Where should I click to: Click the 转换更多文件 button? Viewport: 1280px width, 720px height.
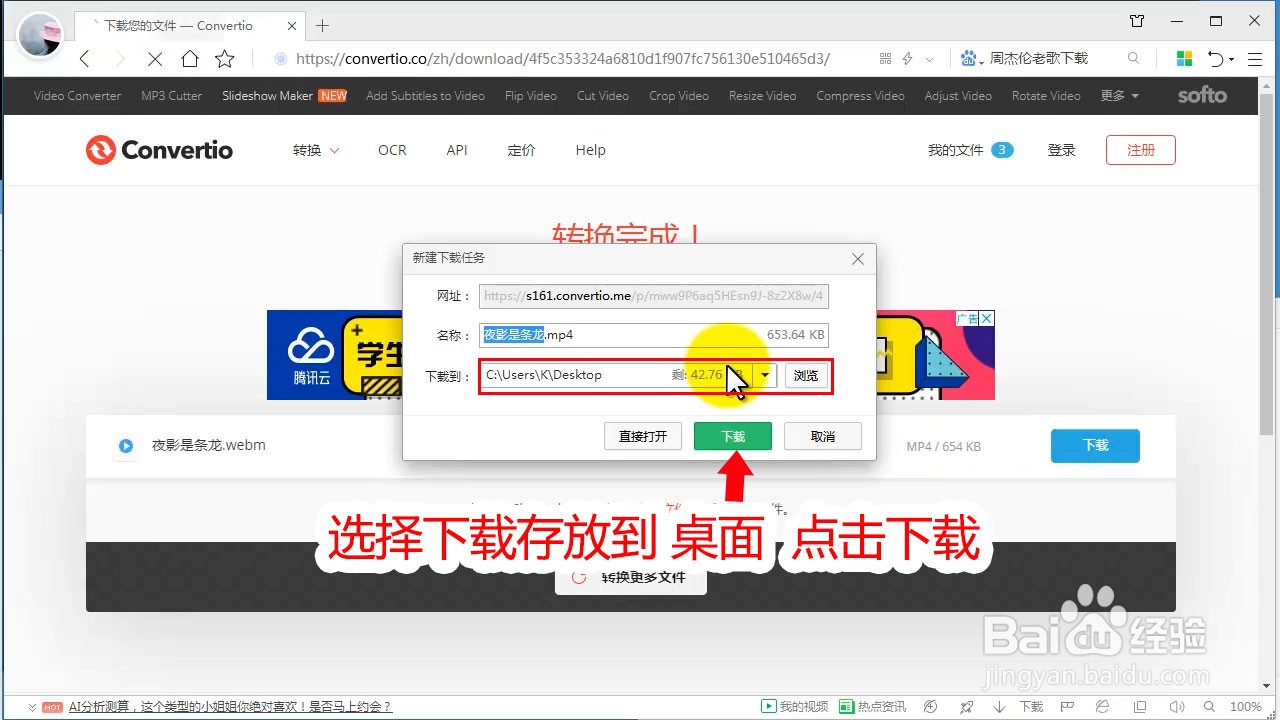coord(631,577)
